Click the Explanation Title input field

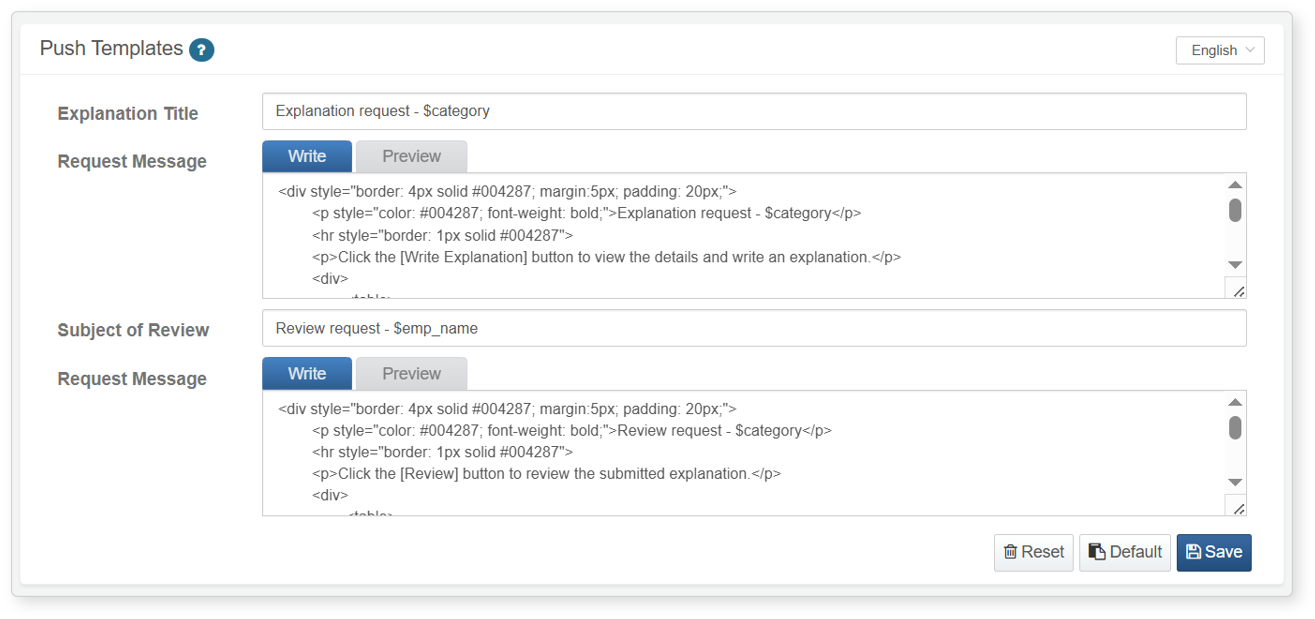coord(754,111)
